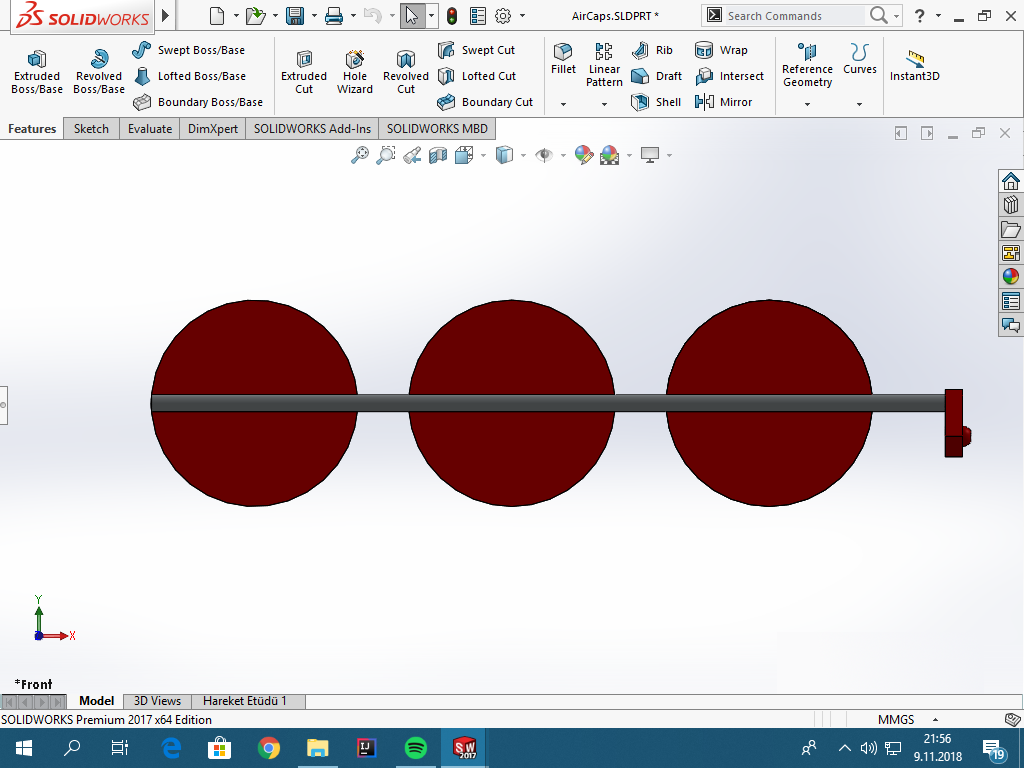Choose Swept Boss/Base feature
Viewport: 1024px width, 768px height.
point(189,50)
